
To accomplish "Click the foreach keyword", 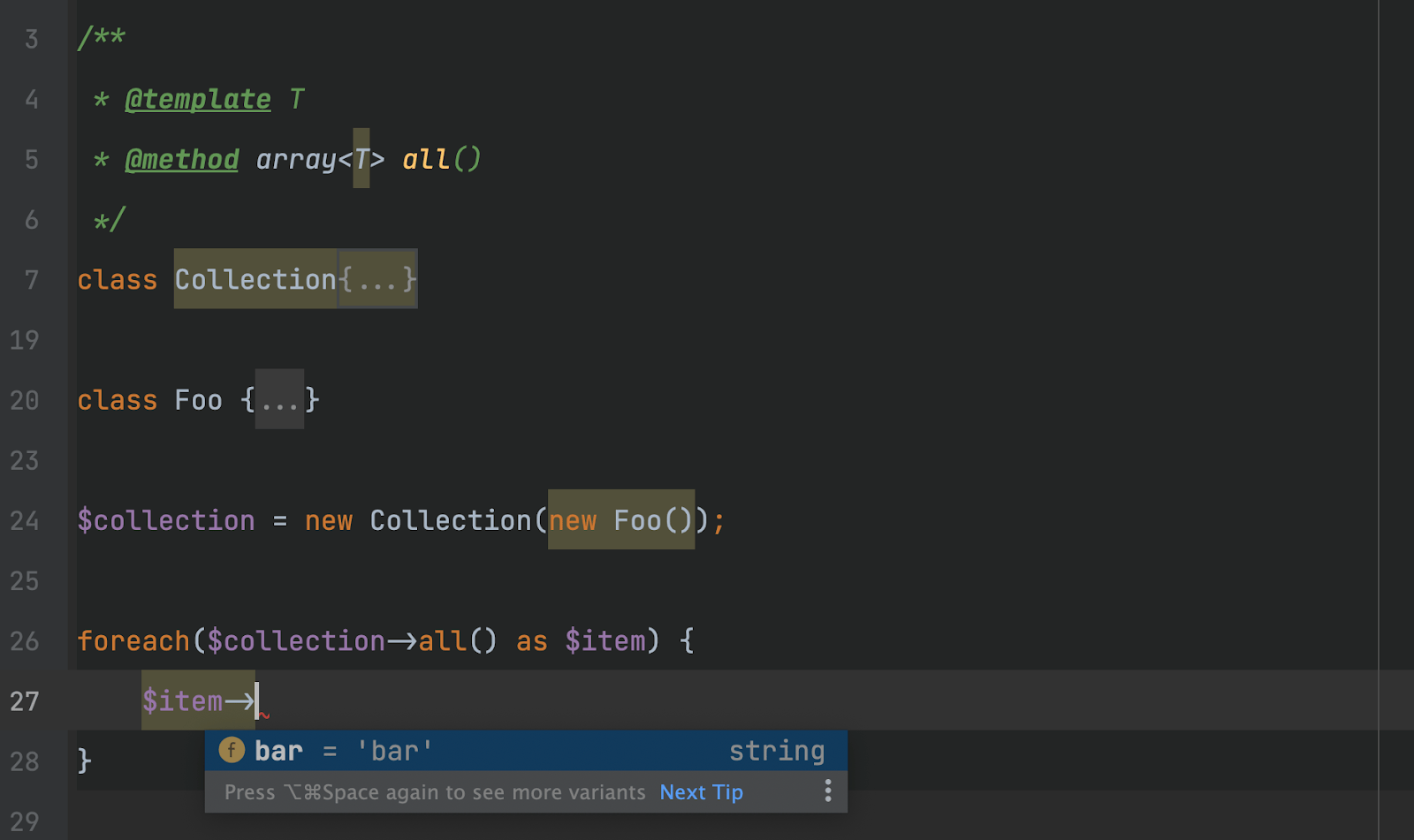I will pos(133,640).
